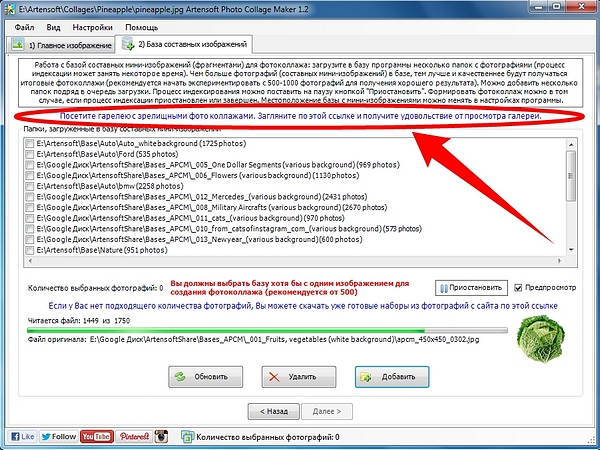This screenshot has height=450, width=600.
Task: Click the < Назад button
Action: 274,411
